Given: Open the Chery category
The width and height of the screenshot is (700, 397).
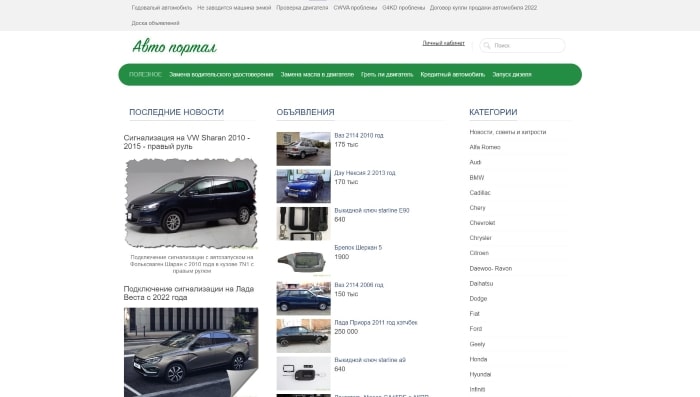Looking at the screenshot, I should [477, 208].
